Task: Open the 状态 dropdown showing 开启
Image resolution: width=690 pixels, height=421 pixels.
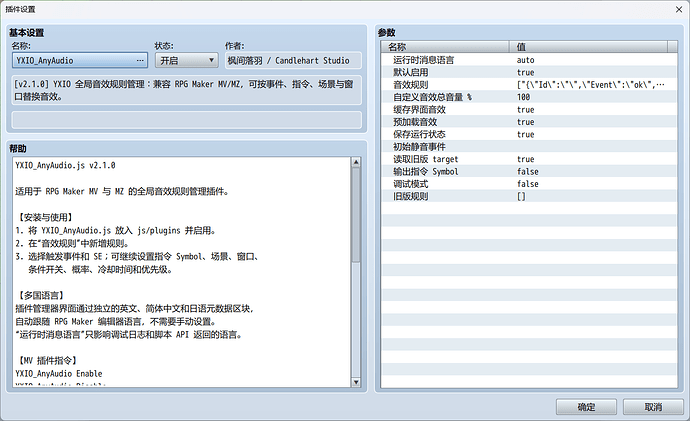Action: click(187, 60)
